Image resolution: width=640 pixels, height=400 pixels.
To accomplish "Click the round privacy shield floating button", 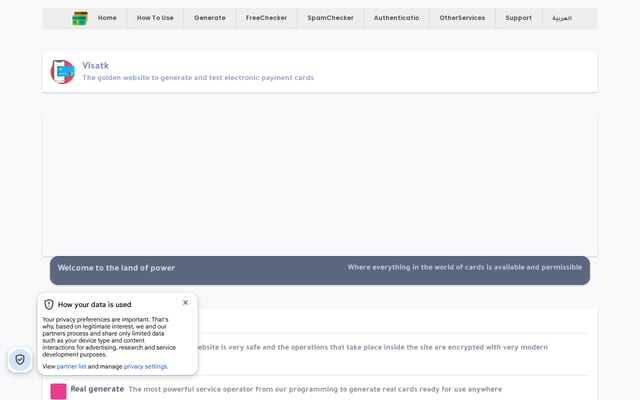I will (x=20, y=360).
